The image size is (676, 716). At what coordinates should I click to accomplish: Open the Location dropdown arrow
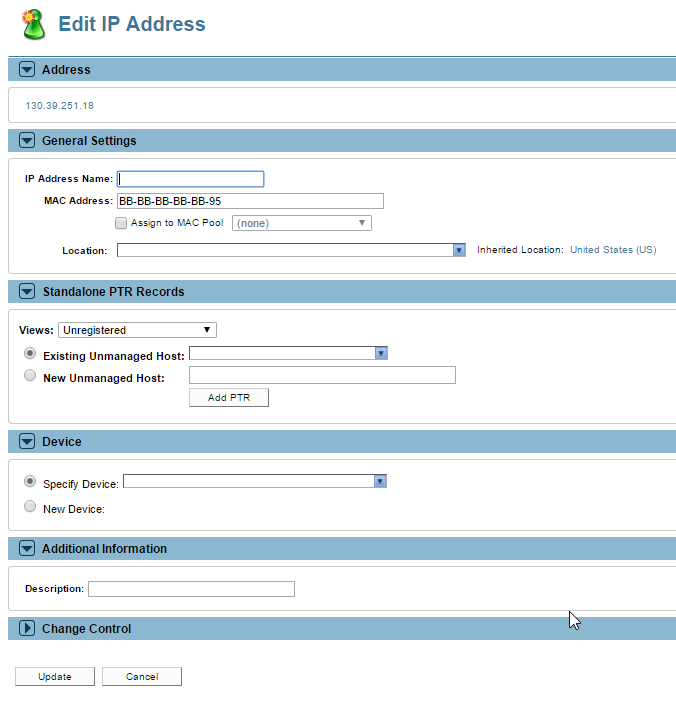(459, 250)
